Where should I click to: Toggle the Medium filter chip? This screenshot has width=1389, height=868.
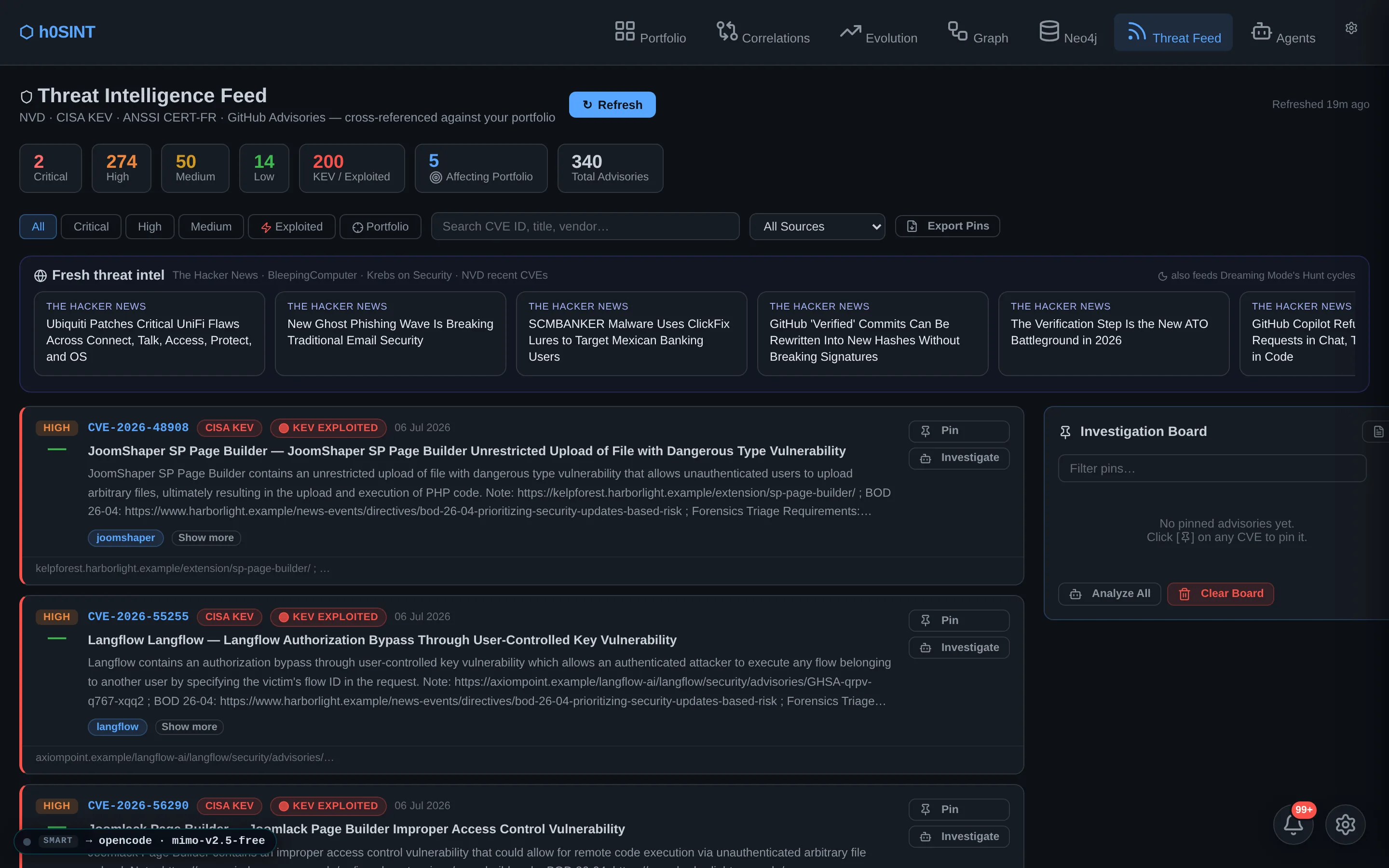point(211,227)
